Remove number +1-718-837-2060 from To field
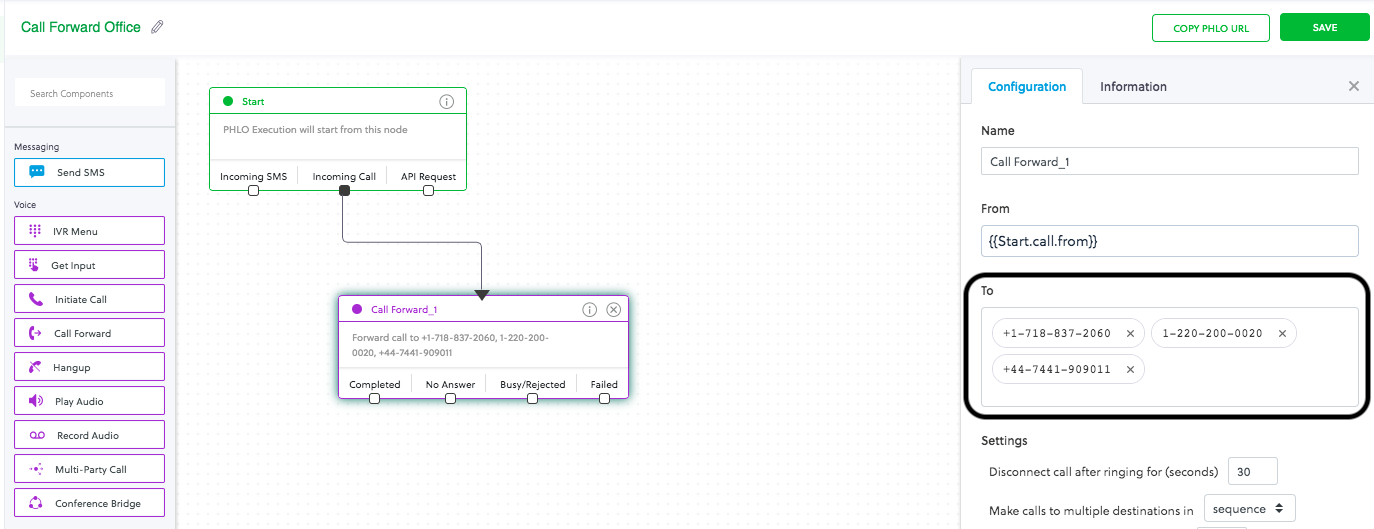Screen dimensions: 1374x529 [x=1130, y=334]
